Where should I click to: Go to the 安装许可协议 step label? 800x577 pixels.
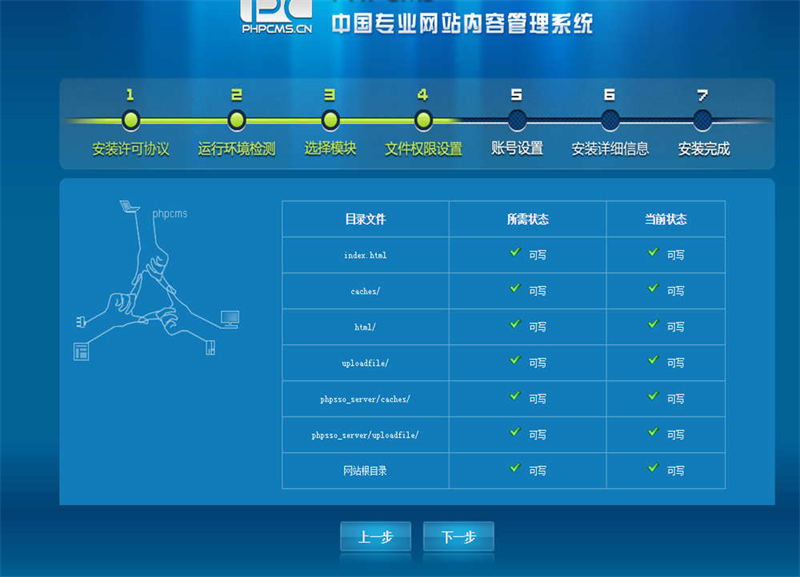tap(130, 149)
